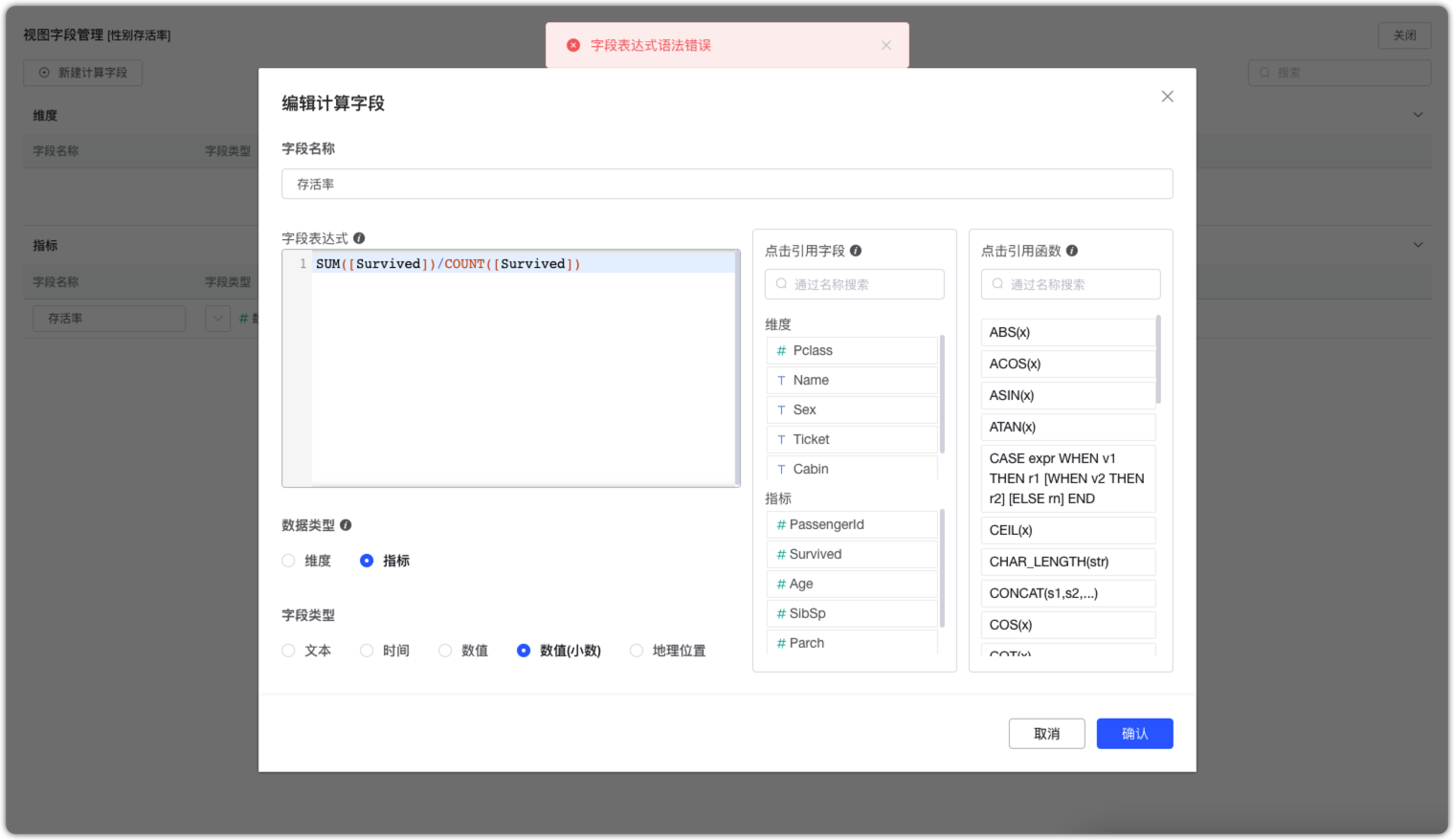Click 取消 to cancel editing
This screenshot has width=1454, height=840.
tap(1046, 734)
